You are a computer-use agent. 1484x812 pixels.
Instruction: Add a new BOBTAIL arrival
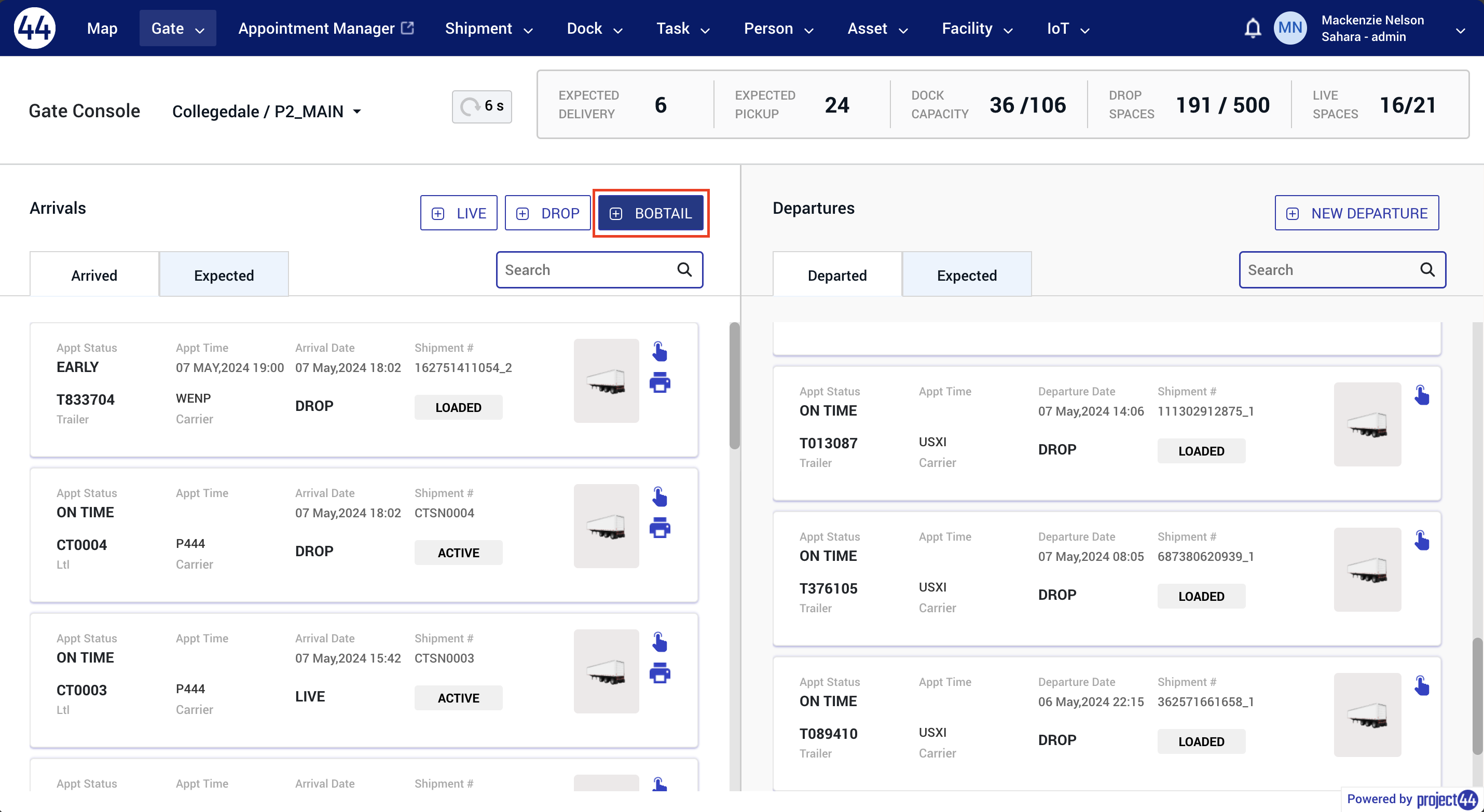[650, 213]
